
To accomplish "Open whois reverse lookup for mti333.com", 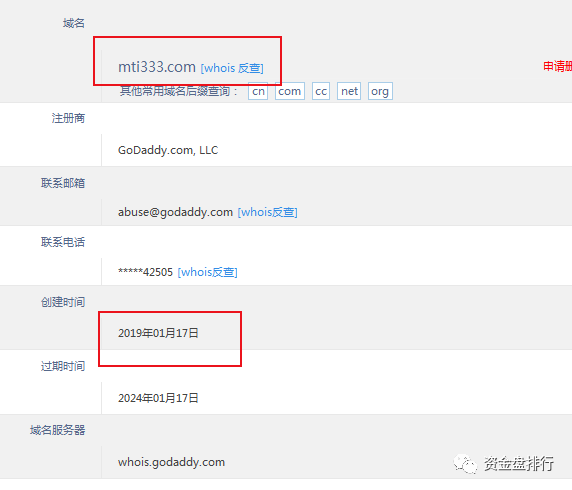I will point(232,68).
